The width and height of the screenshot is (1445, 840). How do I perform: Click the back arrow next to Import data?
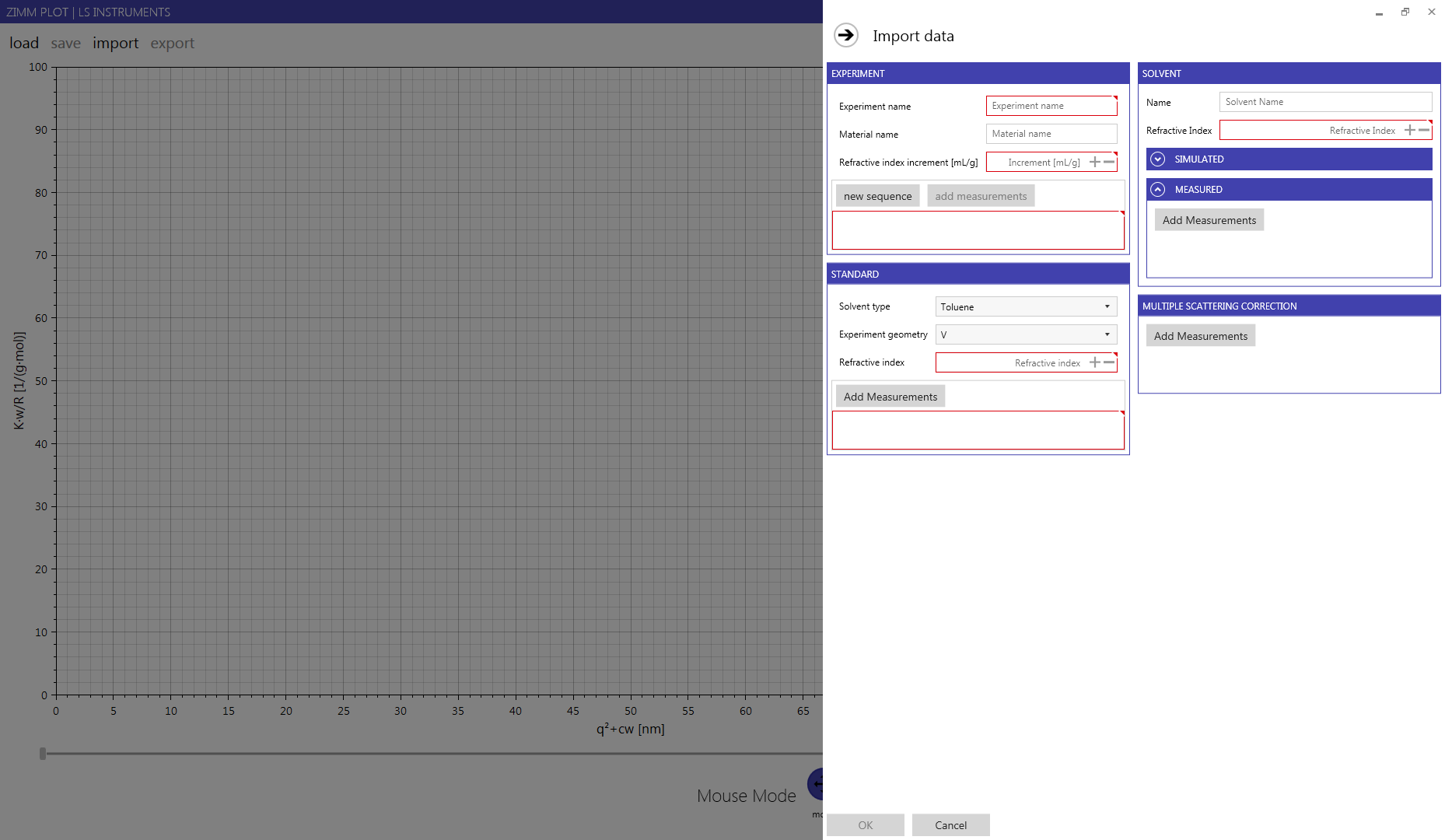[846, 35]
